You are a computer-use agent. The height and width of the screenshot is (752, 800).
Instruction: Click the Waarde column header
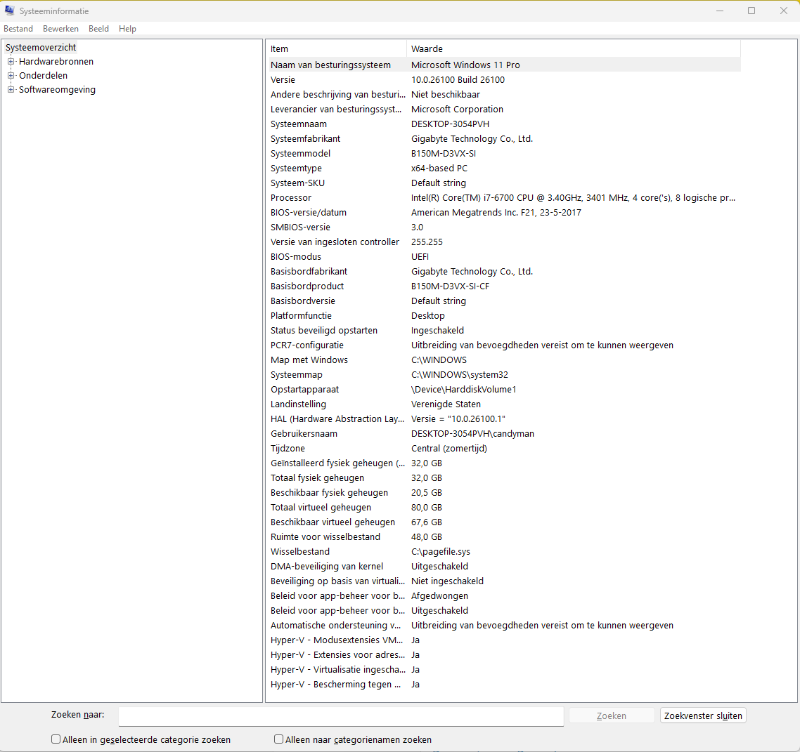point(573,49)
